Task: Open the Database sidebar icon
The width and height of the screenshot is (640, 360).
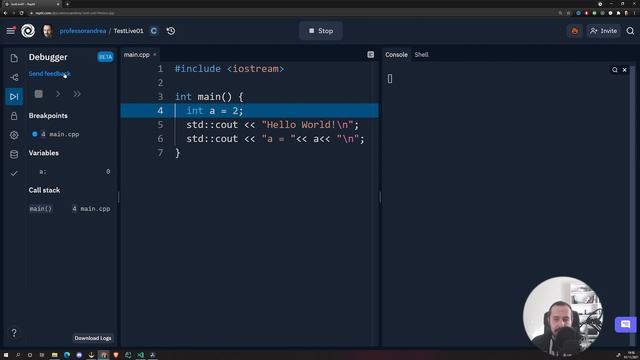Action: coord(14,154)
